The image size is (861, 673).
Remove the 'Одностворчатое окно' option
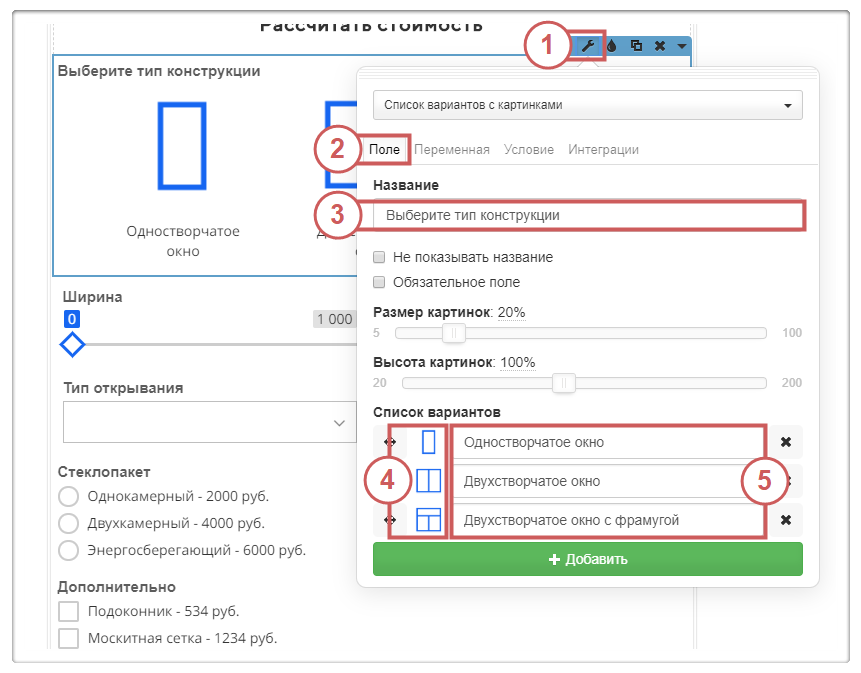tap(786, 442)
